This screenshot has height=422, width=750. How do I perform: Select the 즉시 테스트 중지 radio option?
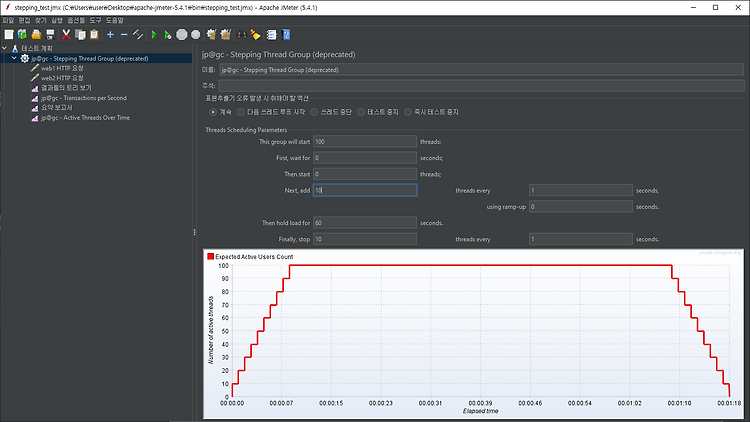(408, 112)
